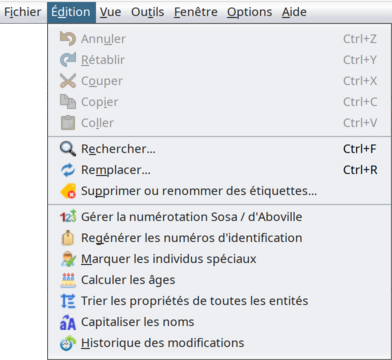Choose Marquer les individus spéciaux
The height and width of the screenshot is (360, 392).
(x=219, y=259)
